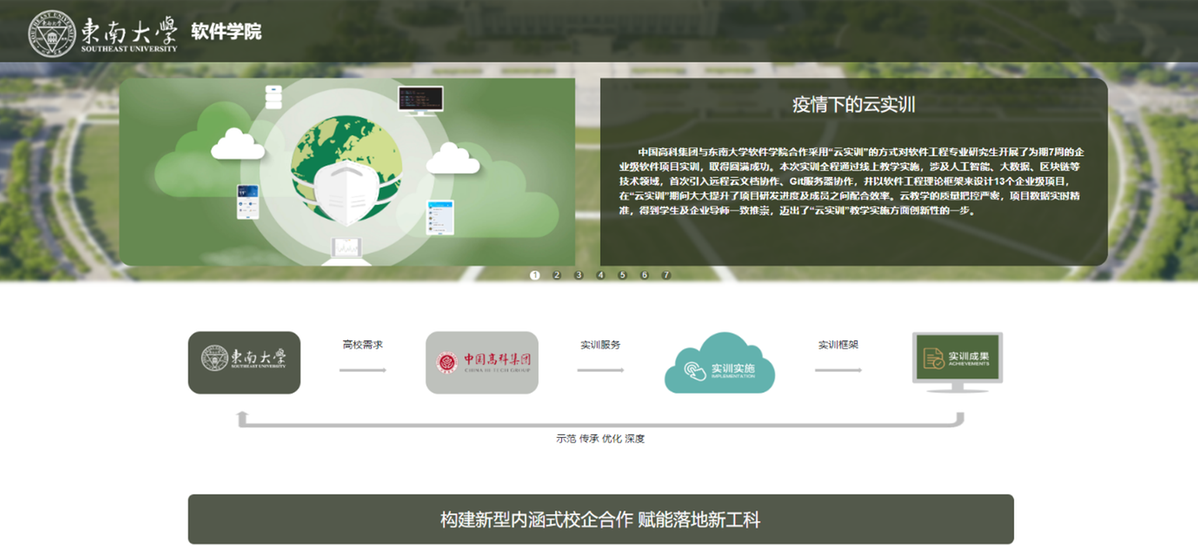Screen dimensions: 1198x560
Task: Click the 构建新型内涵式校企合作 banner
Action: 601,520
